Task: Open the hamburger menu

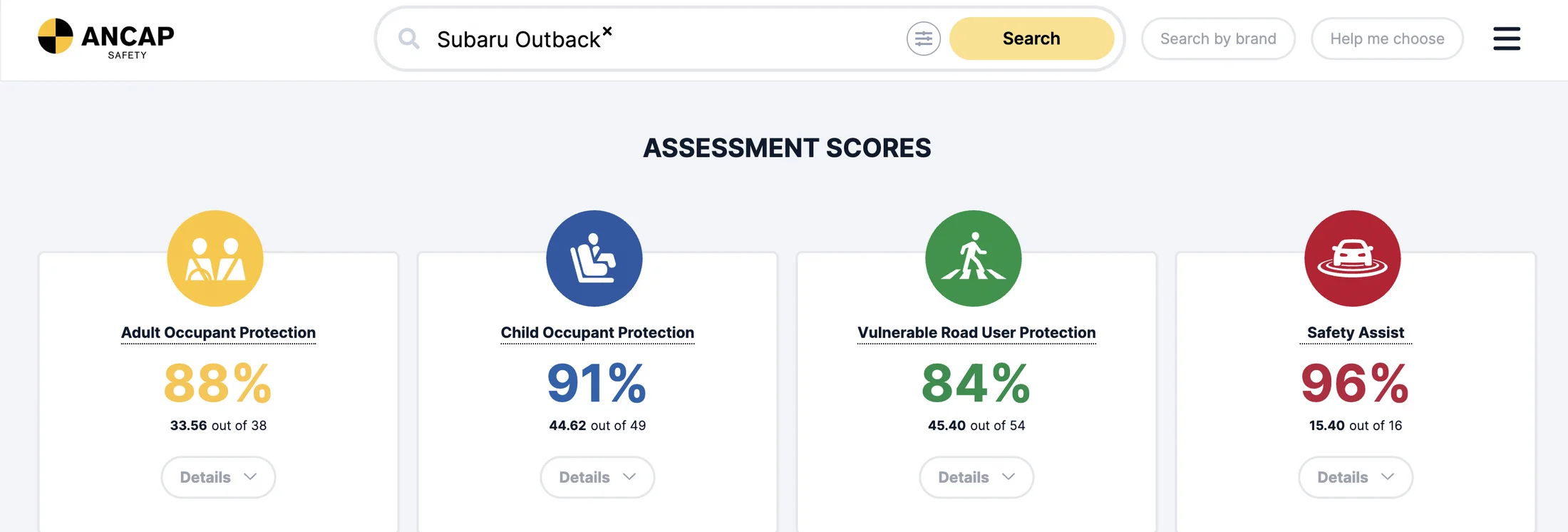Action: (x=1506, y=39)
